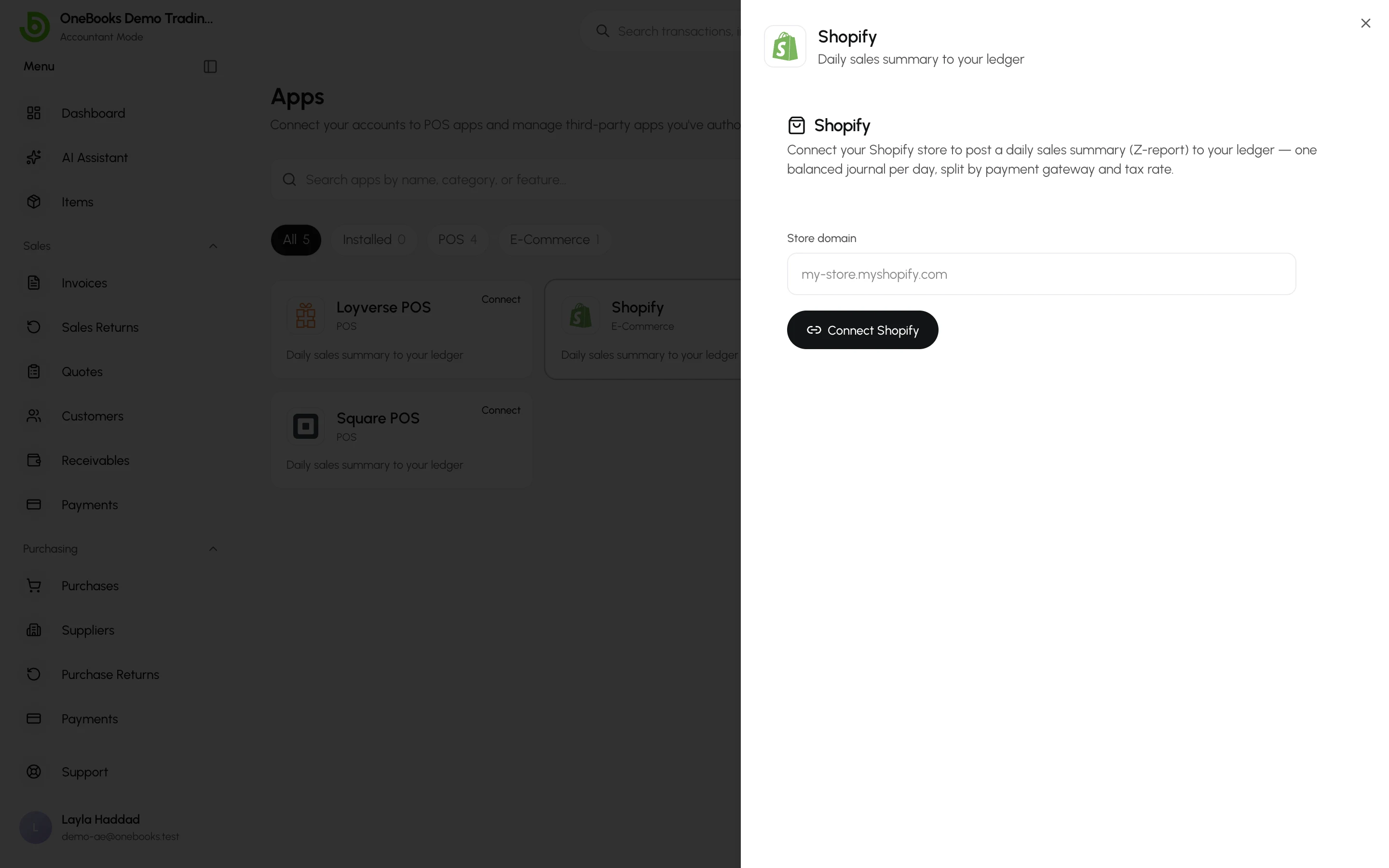Click Connect on the Square POS card
Viewport: 1389px width, 868px height.
(501, 410)
